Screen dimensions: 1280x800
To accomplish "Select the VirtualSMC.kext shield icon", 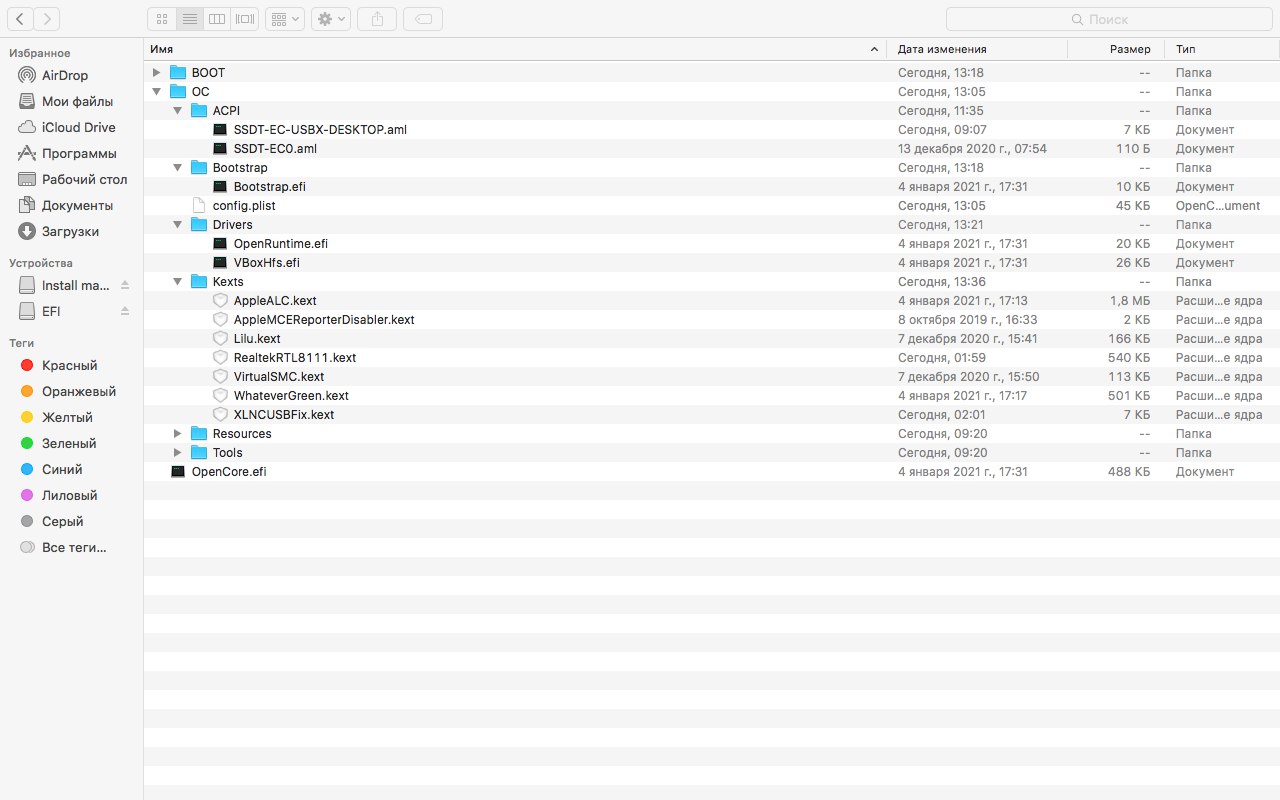I will 220,376.
